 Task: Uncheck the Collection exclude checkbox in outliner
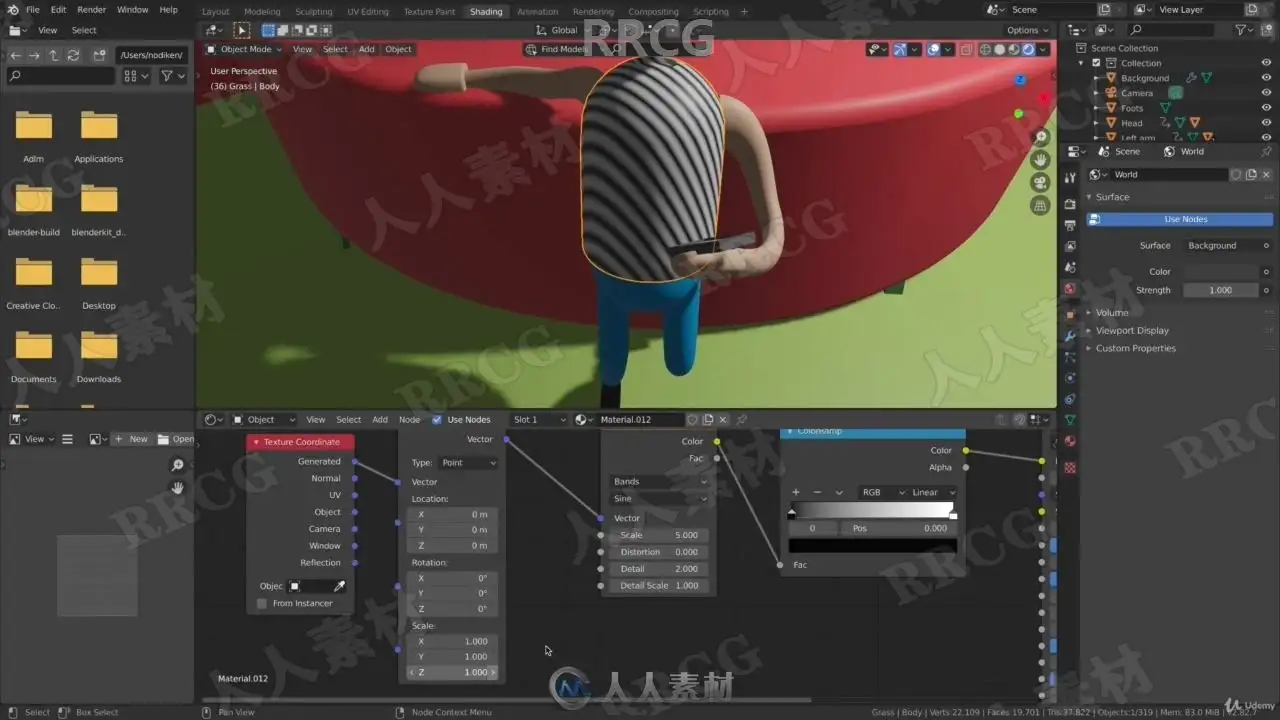(1096, 63)
